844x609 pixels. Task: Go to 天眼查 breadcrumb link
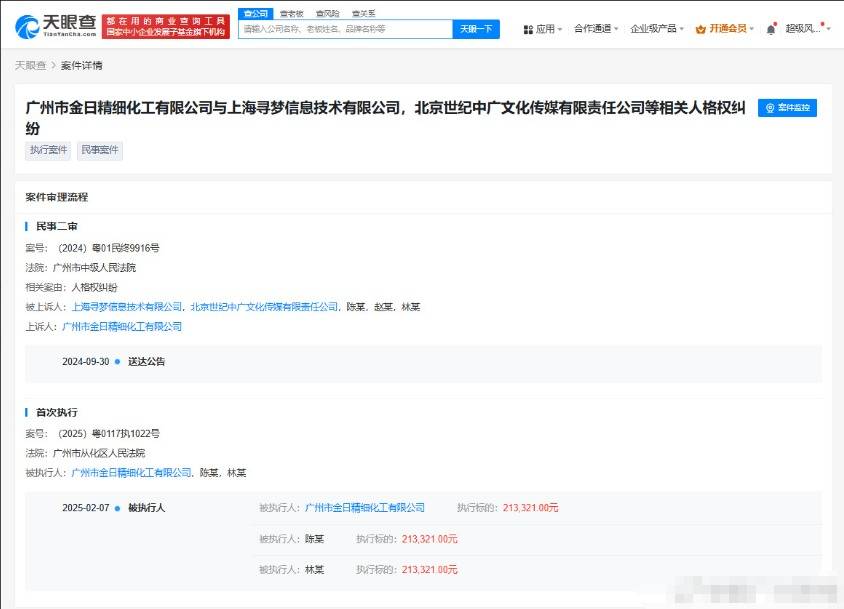coord(30,66)
